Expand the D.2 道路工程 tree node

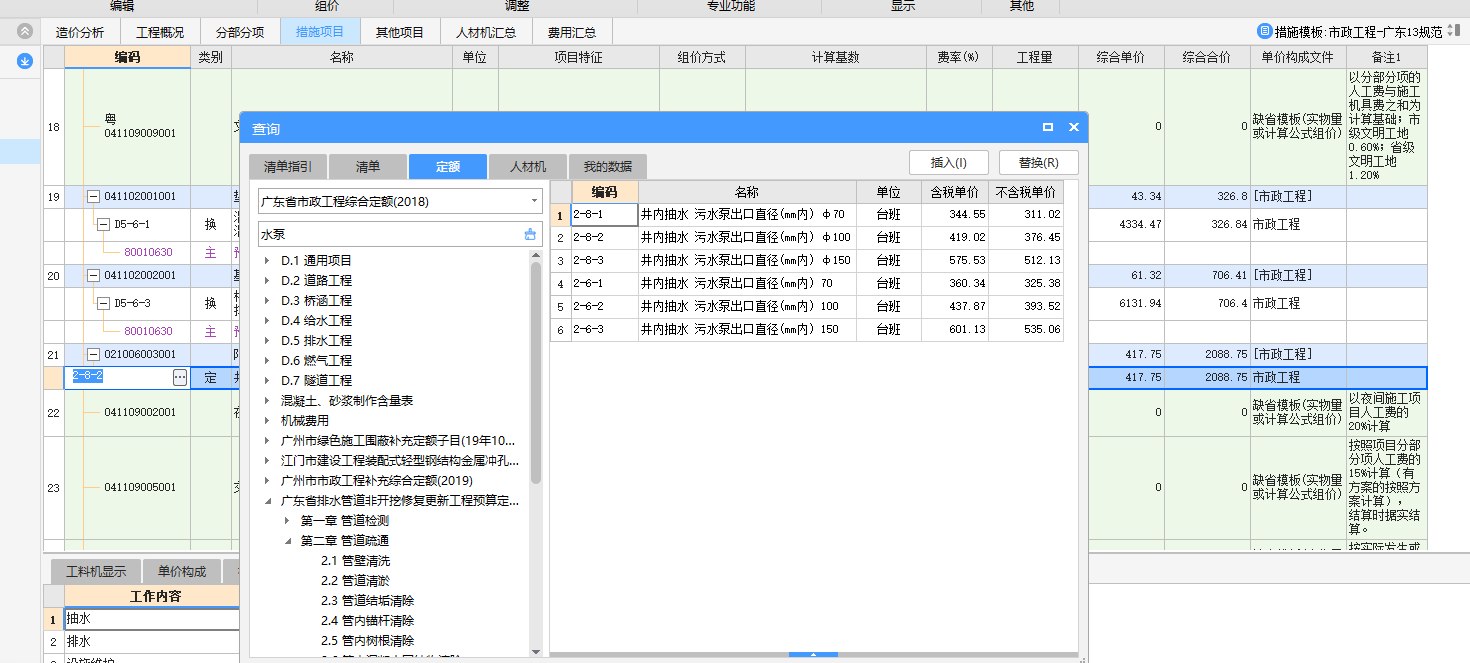coord(267,280)
